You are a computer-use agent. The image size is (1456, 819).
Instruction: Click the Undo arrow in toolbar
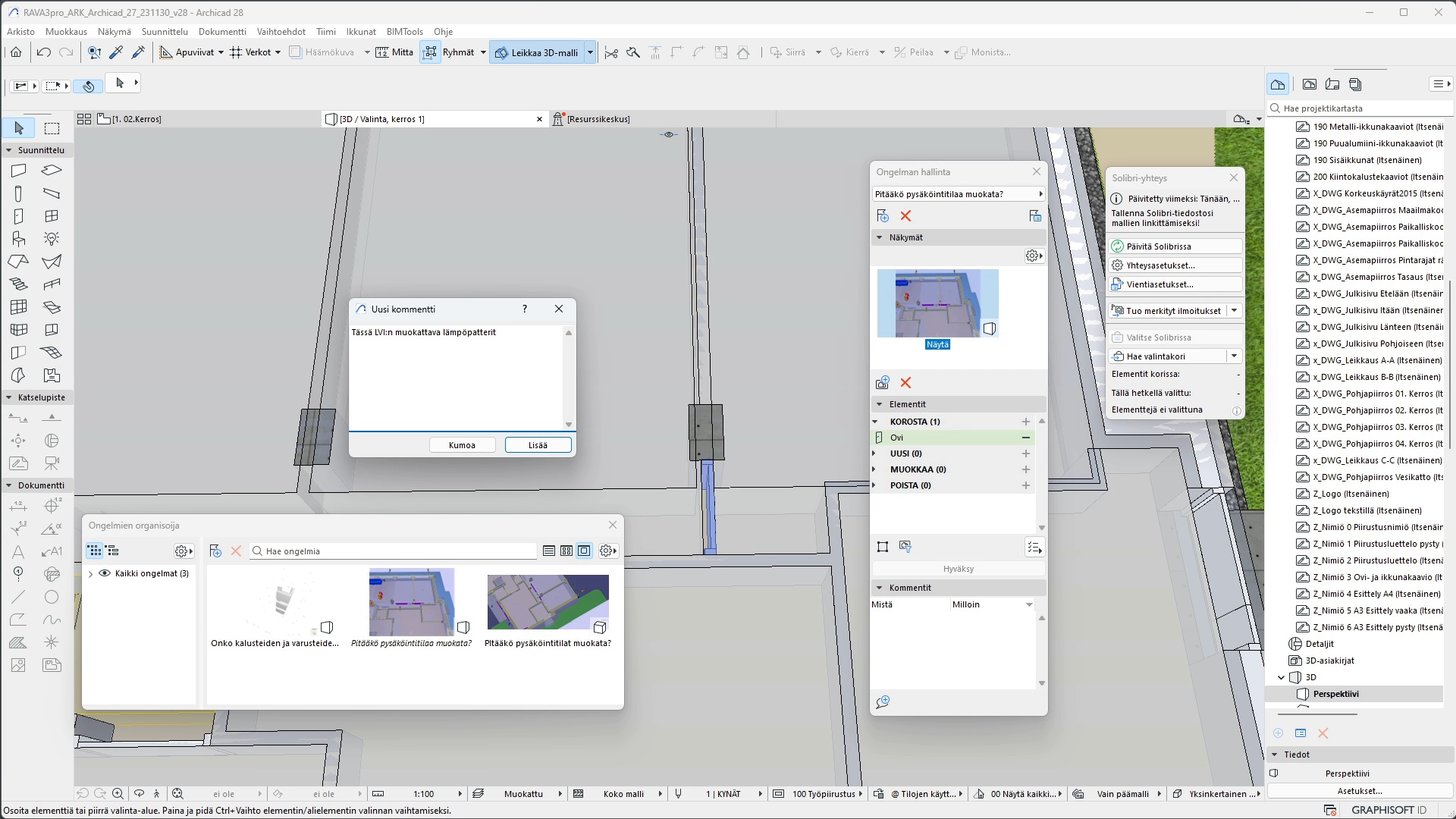pos(43,52)
